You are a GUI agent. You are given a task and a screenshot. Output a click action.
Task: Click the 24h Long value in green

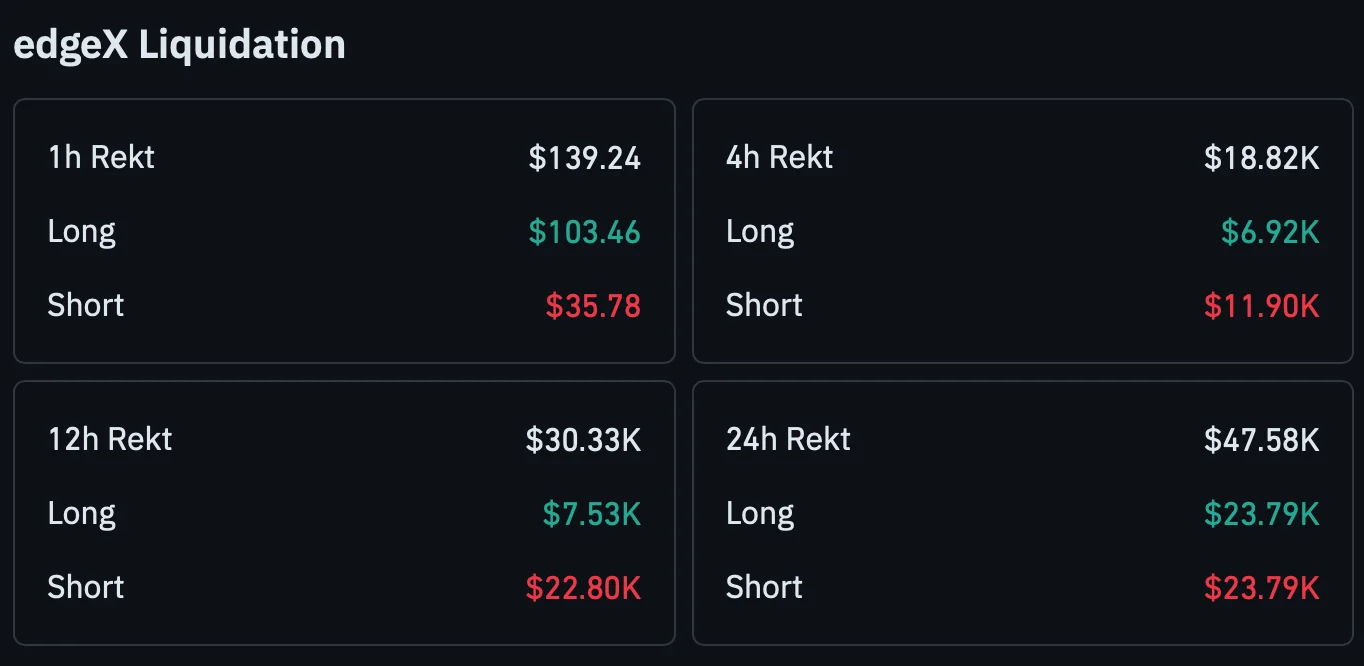pos(1262,513)
